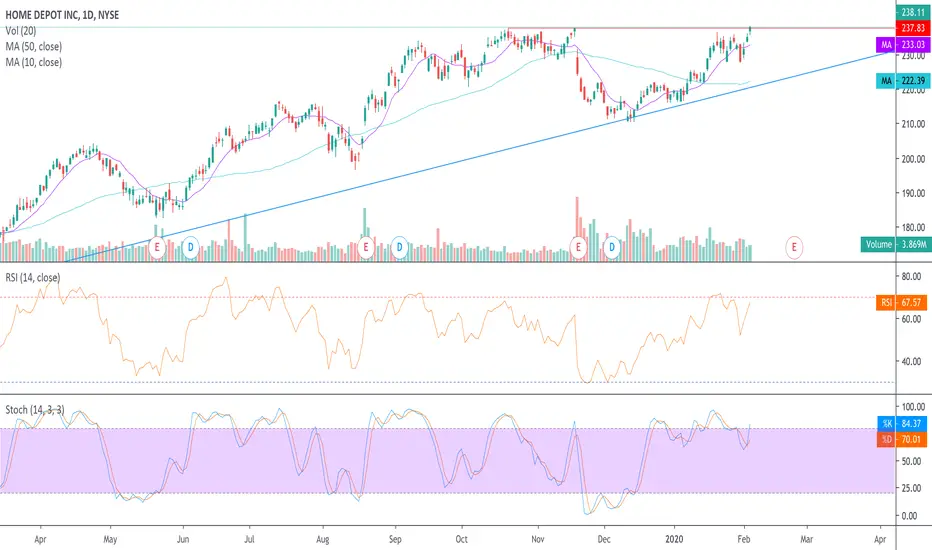Click the Feb label on time axis
Image resolution: width=932 pixels, height=550 pixels.
click(744, 539)
